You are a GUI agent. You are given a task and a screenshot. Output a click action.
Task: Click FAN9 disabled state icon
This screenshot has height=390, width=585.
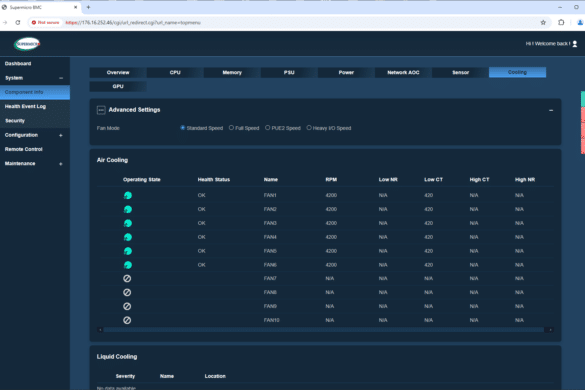(x=127, y=306)
